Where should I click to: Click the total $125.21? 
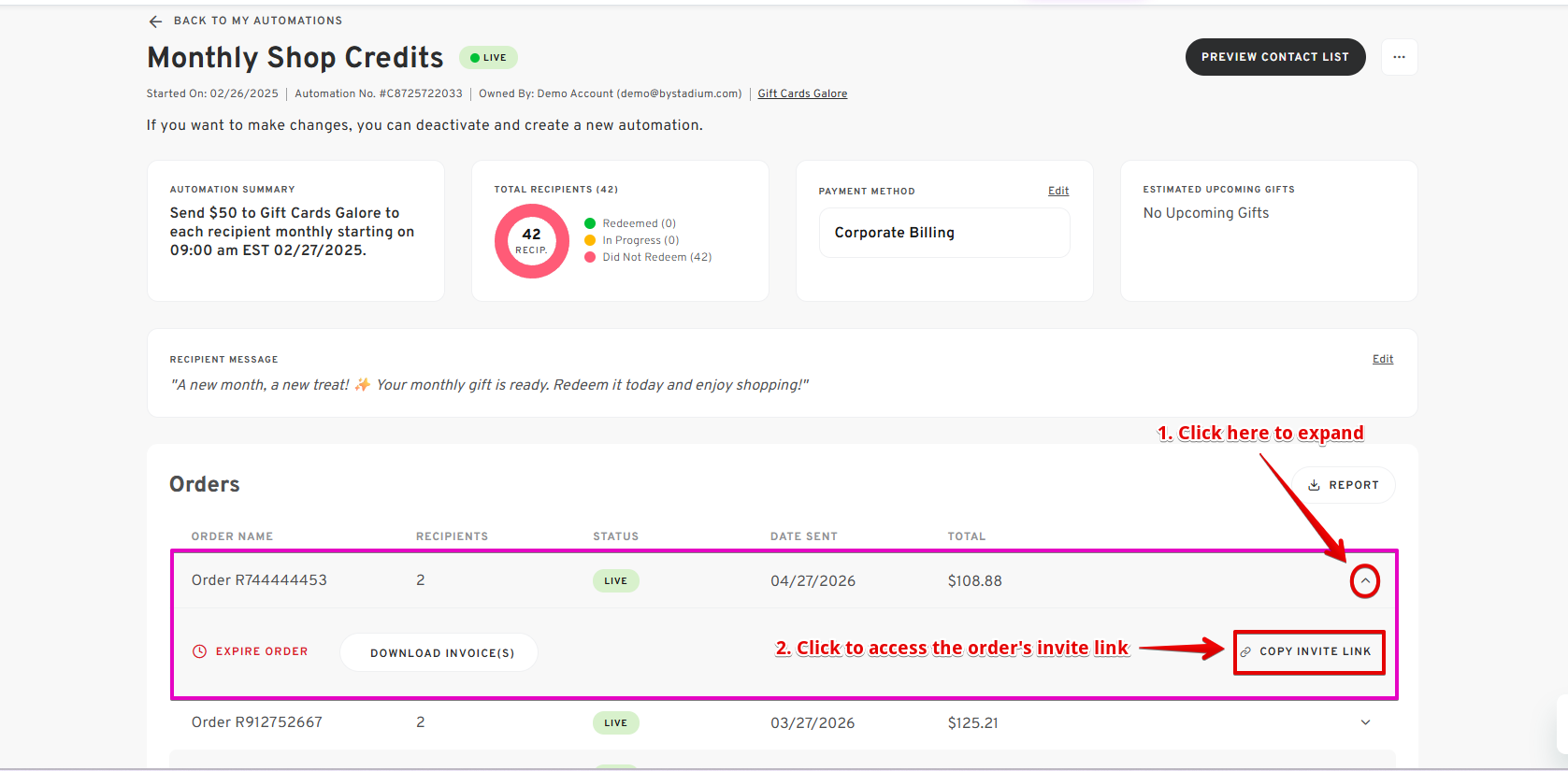point(972,723)
